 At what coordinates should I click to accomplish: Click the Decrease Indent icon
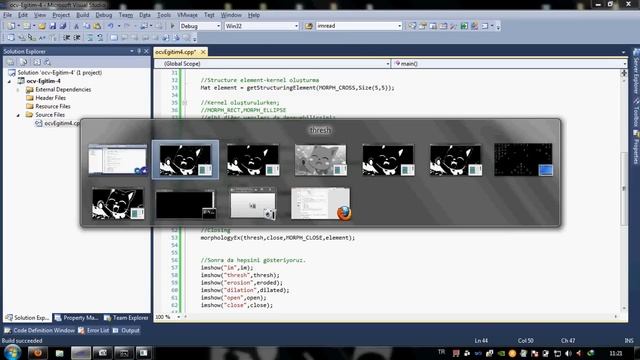click(x=67, y=38)
